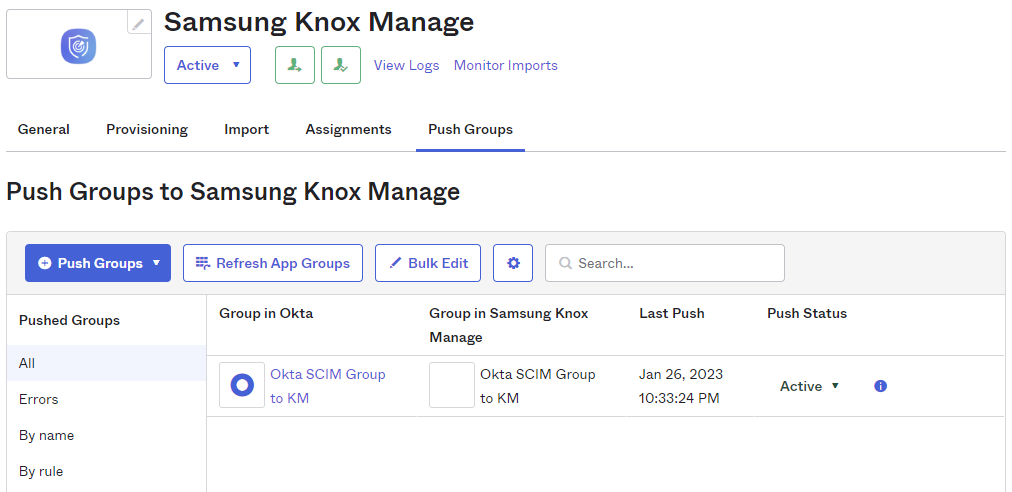This screenshot has width=1012, height=492.
Task: Click the Okta group circle icon
Action: tap(242, 385)
